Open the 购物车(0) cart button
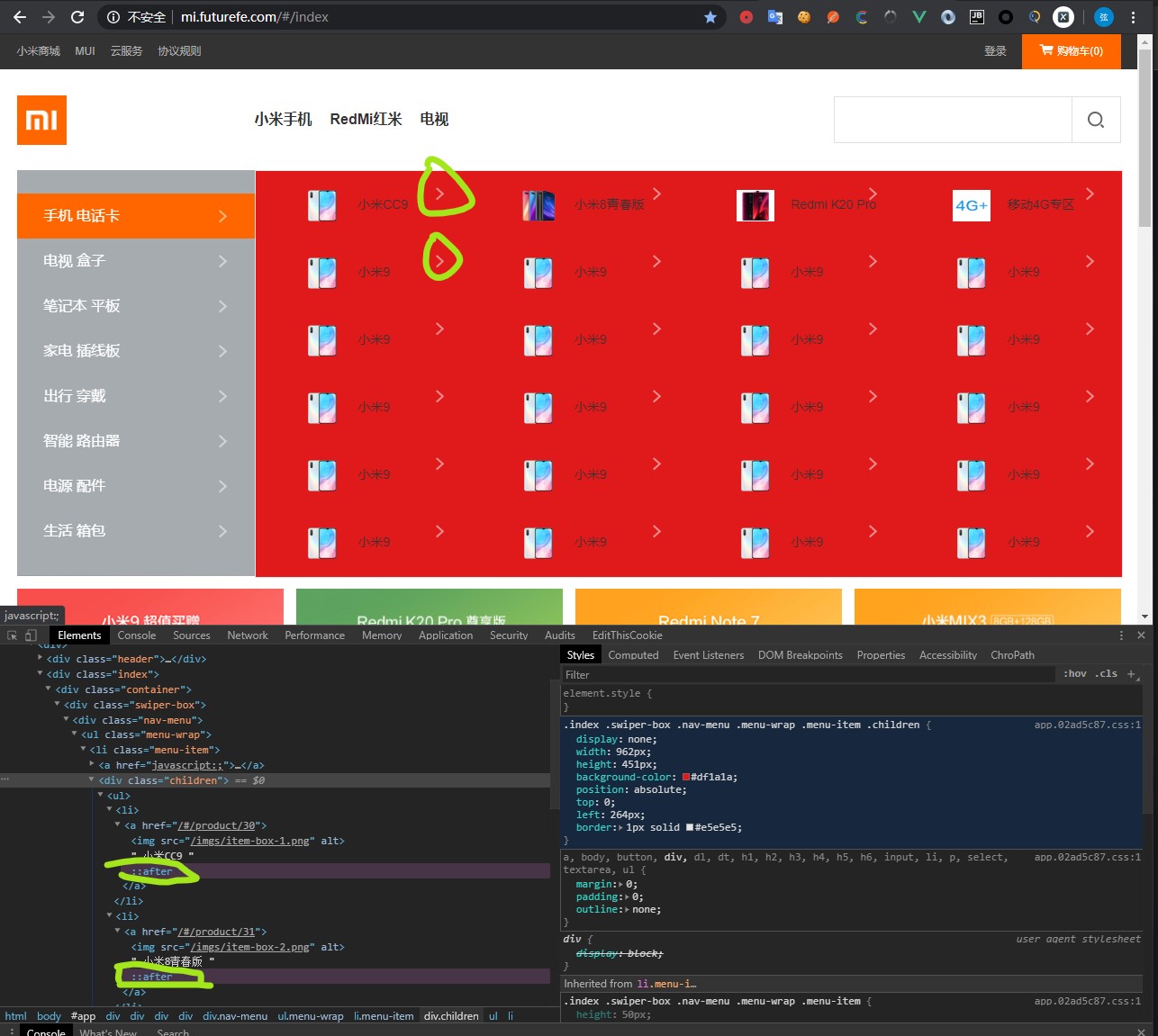1158x1036 pixels. [x=1072, y=51]
